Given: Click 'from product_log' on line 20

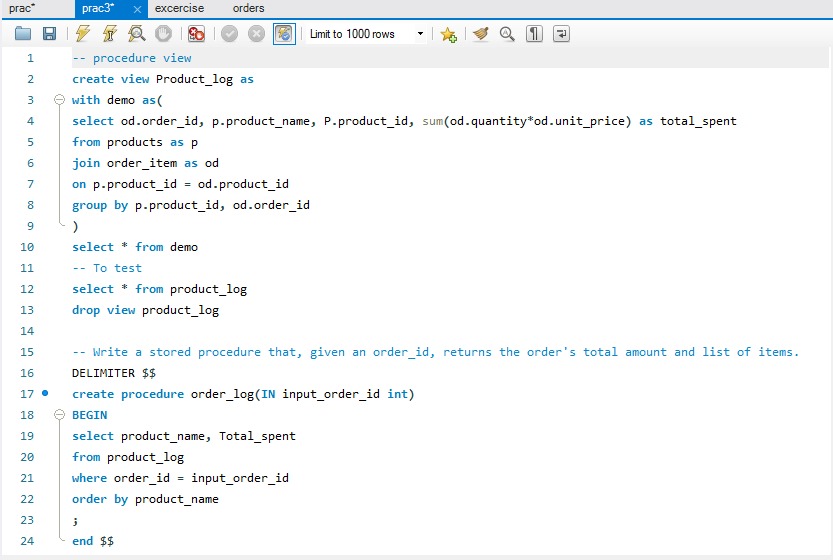Looking at the screenshot, I should click(x=128, y=457).
